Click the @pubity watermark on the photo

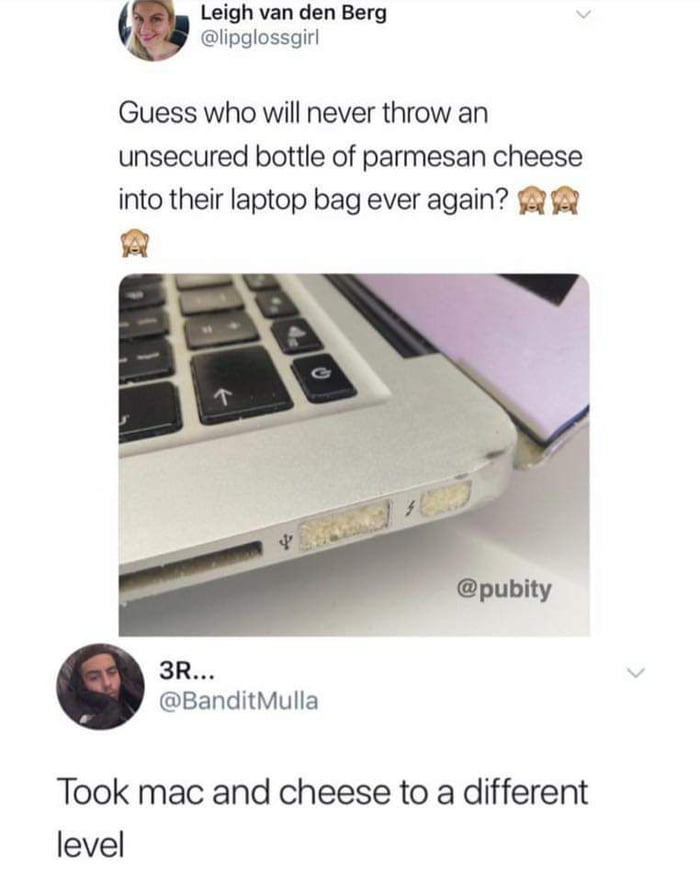504,589
